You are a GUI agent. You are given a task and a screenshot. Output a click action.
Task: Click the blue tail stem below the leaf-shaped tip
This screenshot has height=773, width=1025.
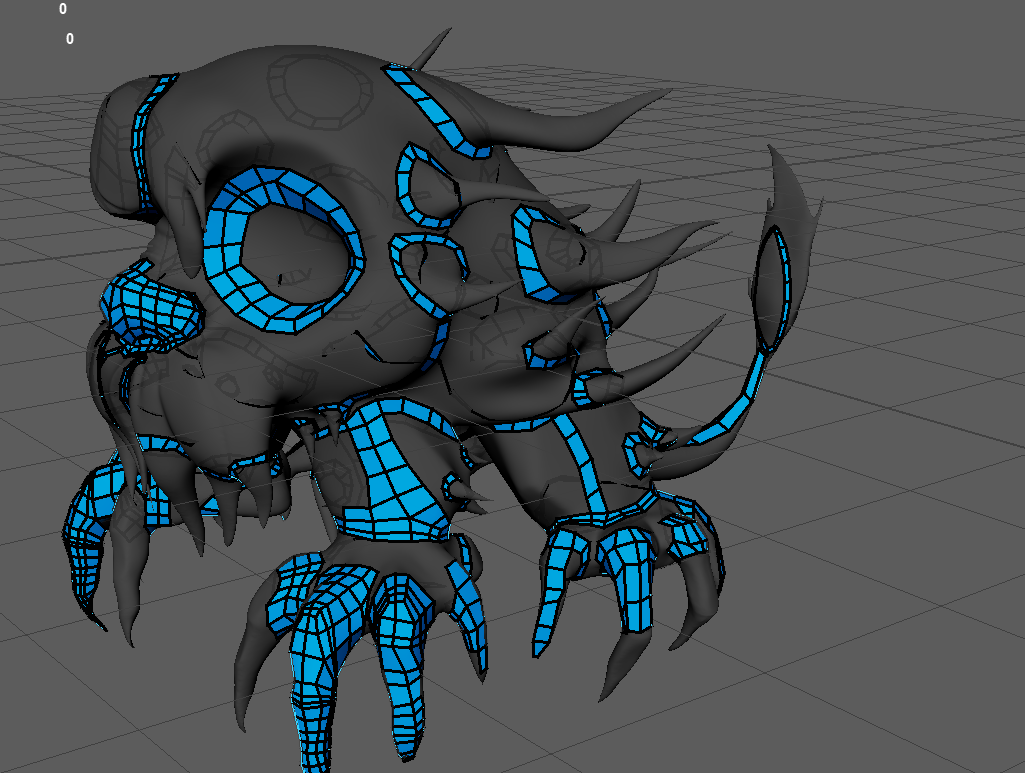(x=742, y=401)
